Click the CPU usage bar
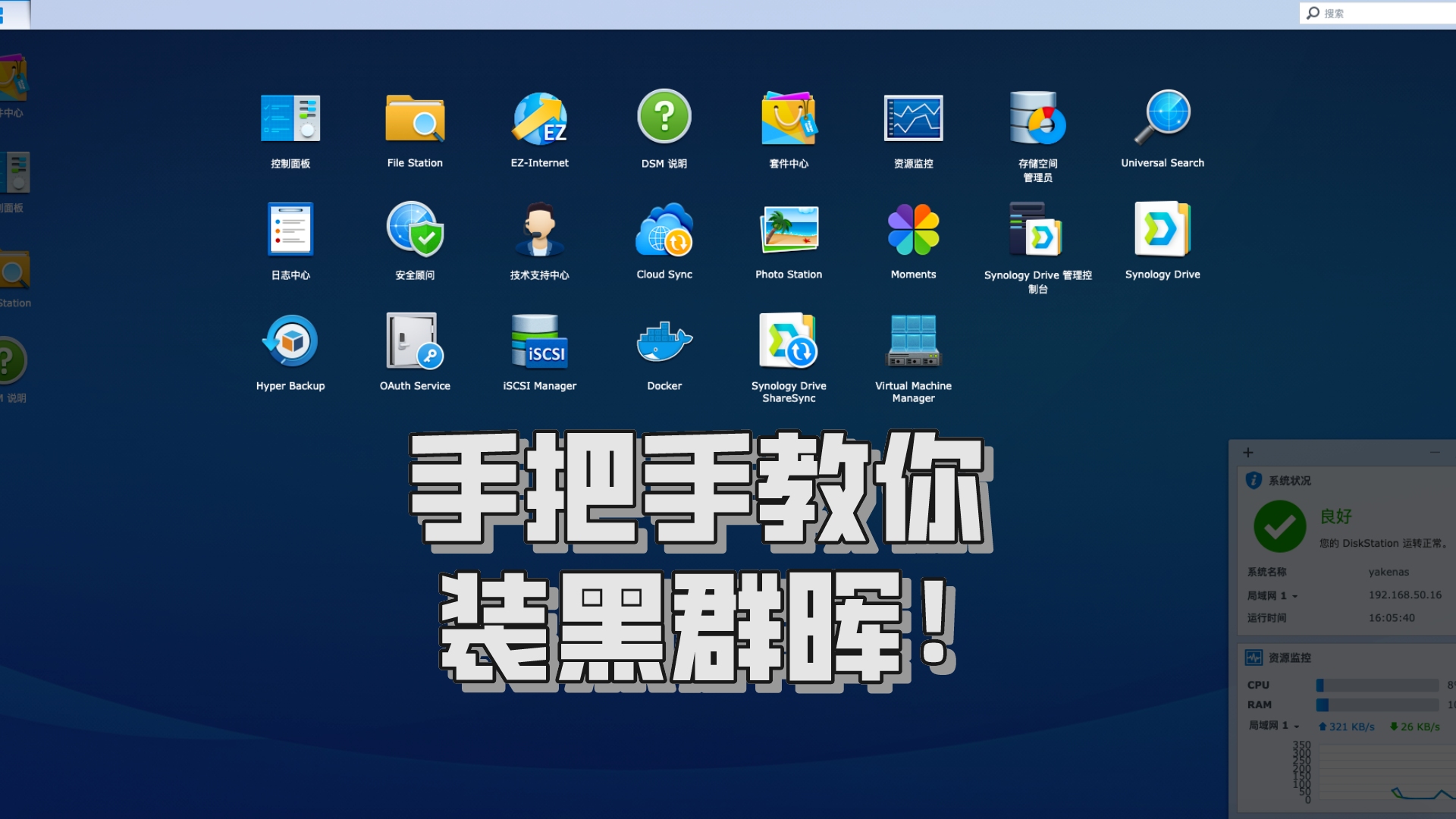The height and width of the screenshot is (819, 1456). 1377,685
